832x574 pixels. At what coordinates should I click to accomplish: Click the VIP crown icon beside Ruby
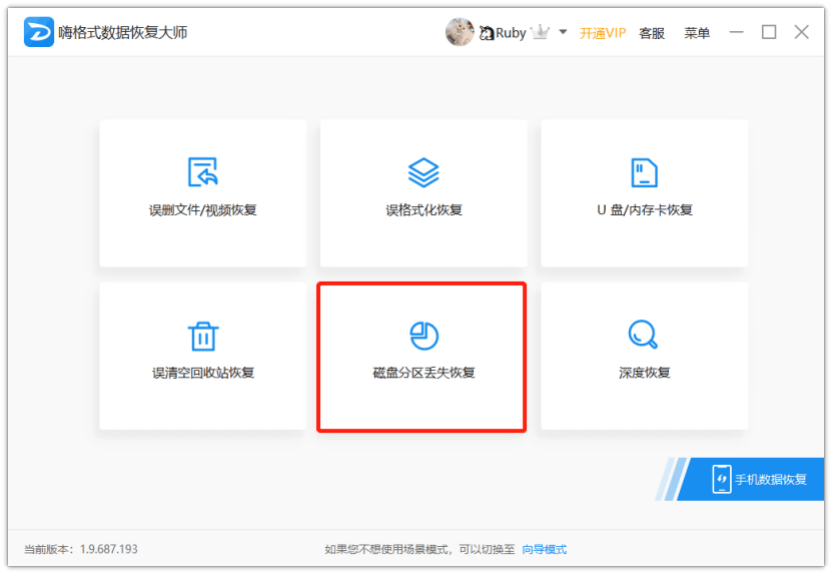(x=540, y=33)
